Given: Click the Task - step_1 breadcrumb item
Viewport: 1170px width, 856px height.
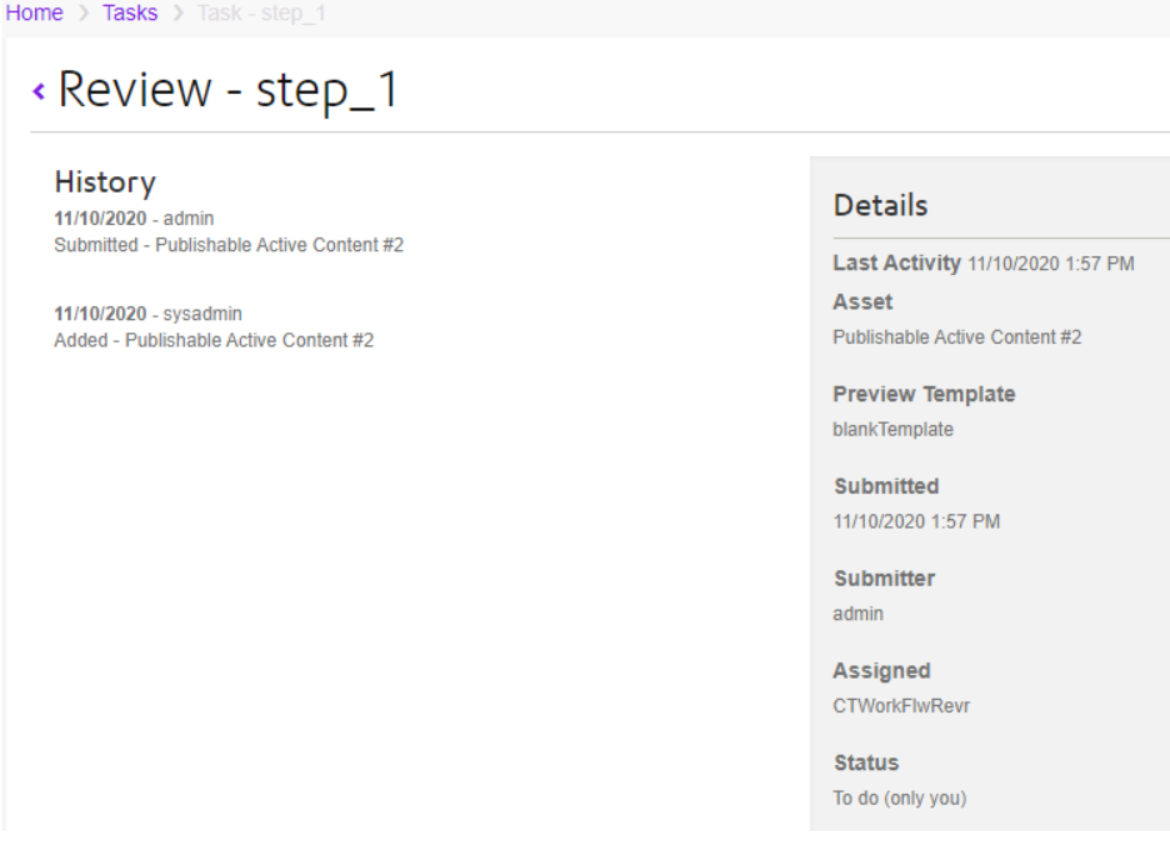Looking at the screenshot, I should (261, 14).
